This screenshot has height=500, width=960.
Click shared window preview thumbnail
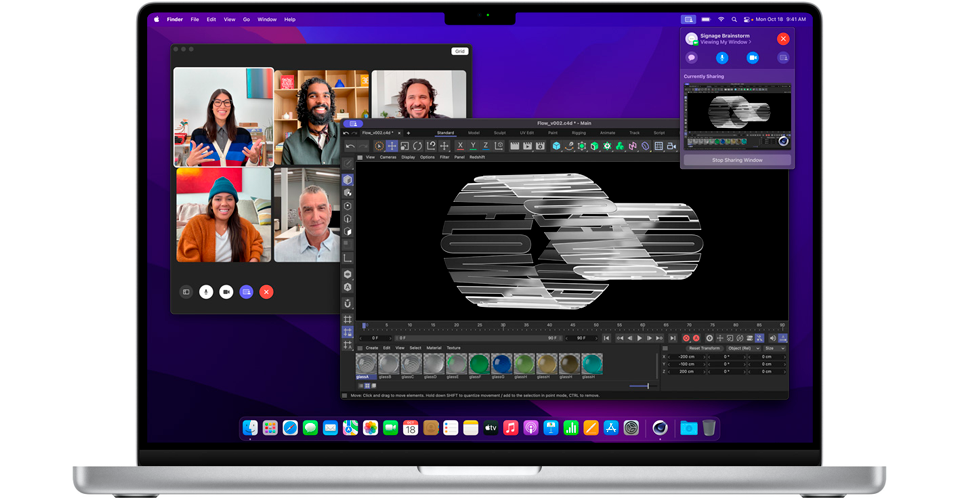click(x=737, y=116)
